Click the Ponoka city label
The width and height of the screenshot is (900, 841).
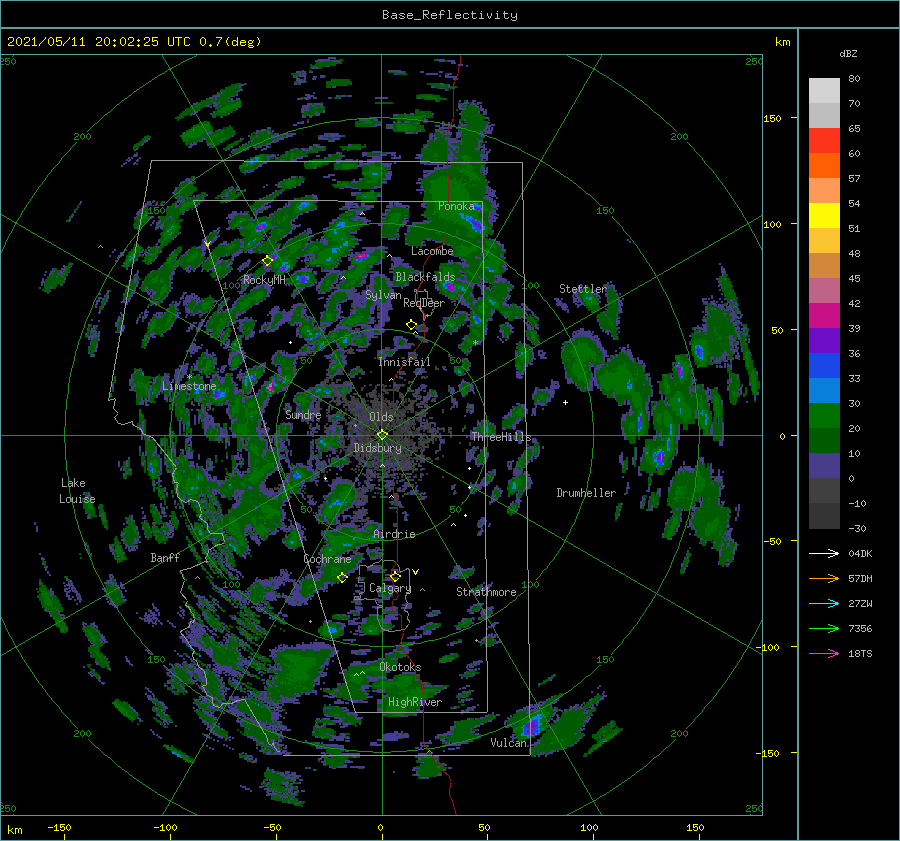(456, 206)
